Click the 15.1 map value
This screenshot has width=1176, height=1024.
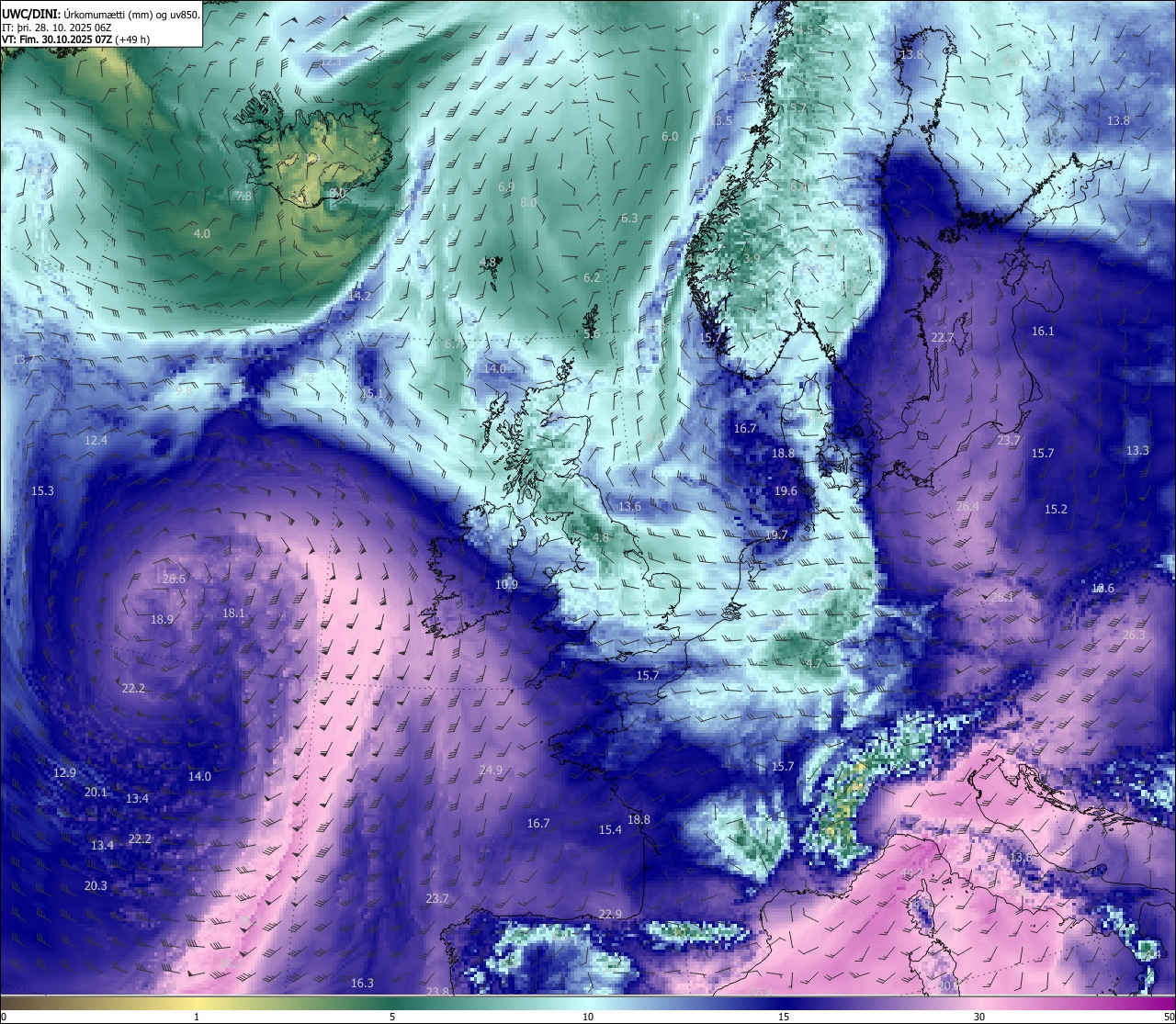click(372, 394)
